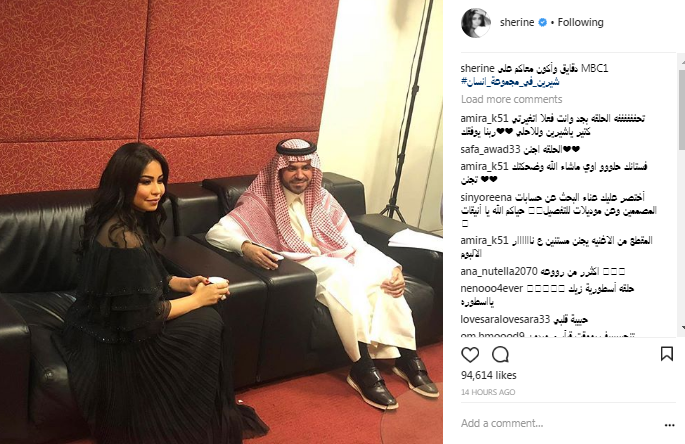Click the comments scrollbar down arrow
Screen dimensions: 685x444
(682, 328)
